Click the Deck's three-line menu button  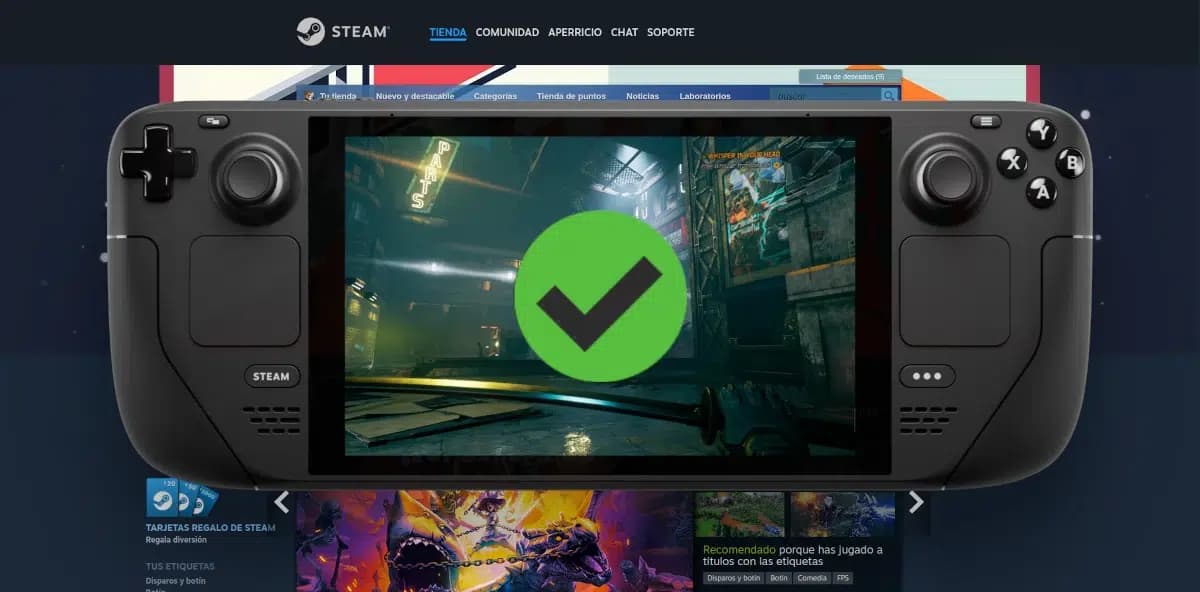986,121
